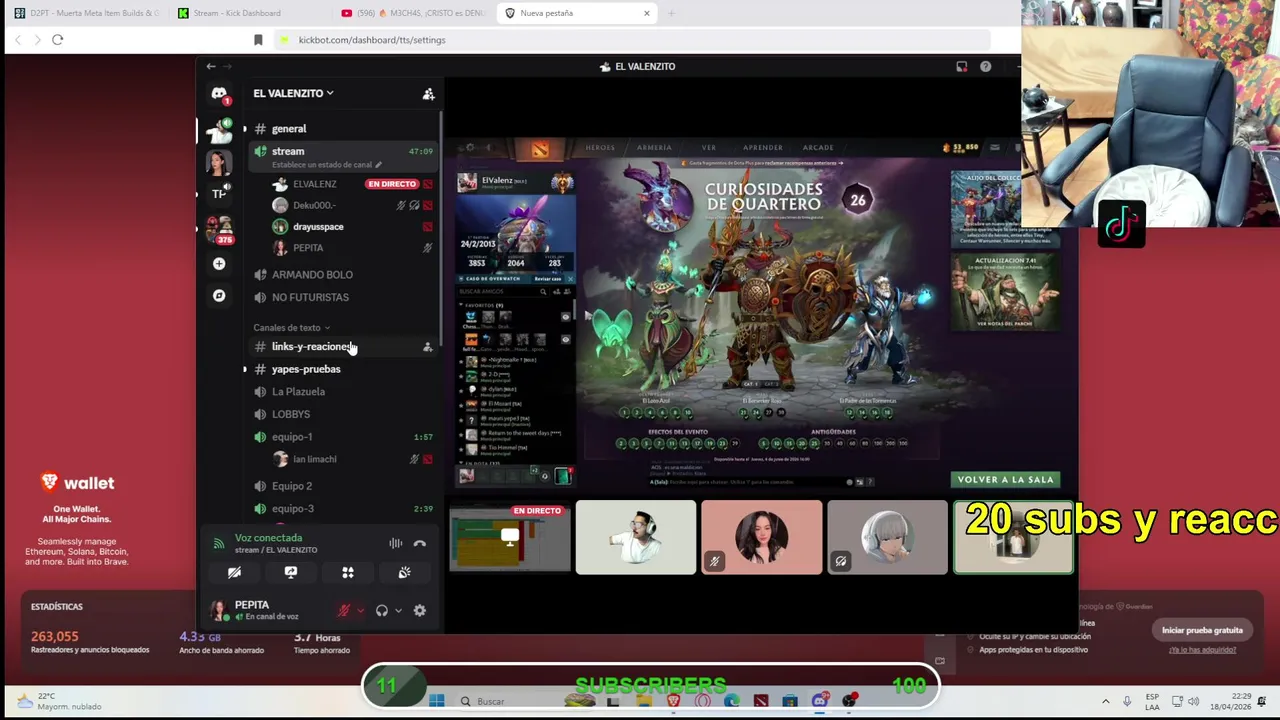Open Discord from the Windows taskbar
Image resolution: width=1280 pixels, height=720 pixels.
[x=820, y=701]
